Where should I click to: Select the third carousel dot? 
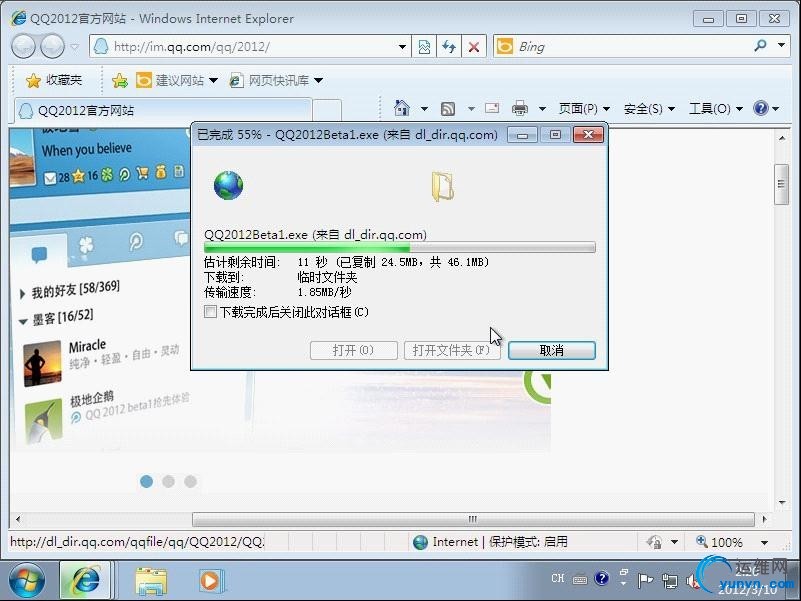tap(191, 481)
